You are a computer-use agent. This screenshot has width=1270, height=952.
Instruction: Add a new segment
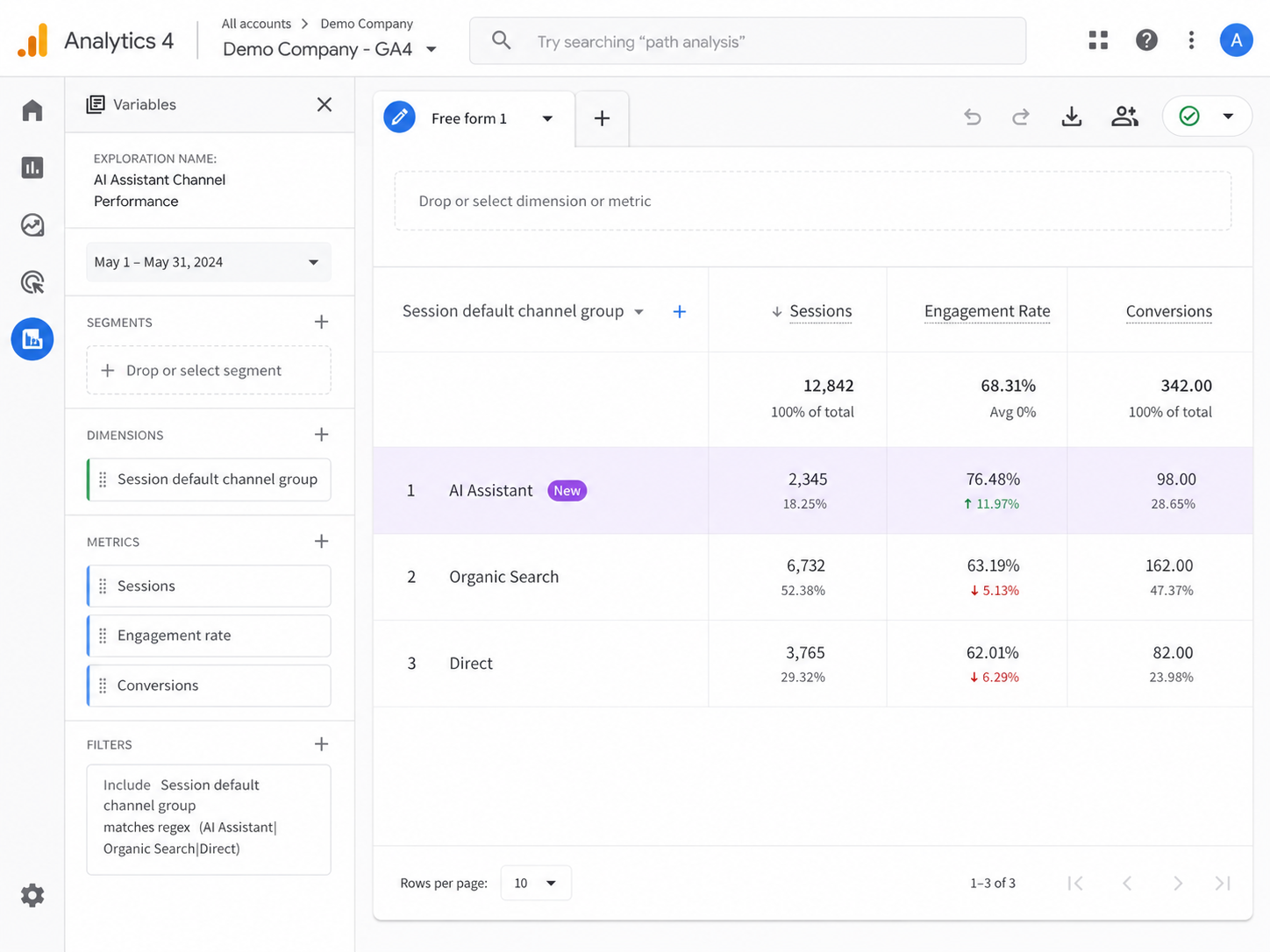pyautogui.click(x=322, y=322)
